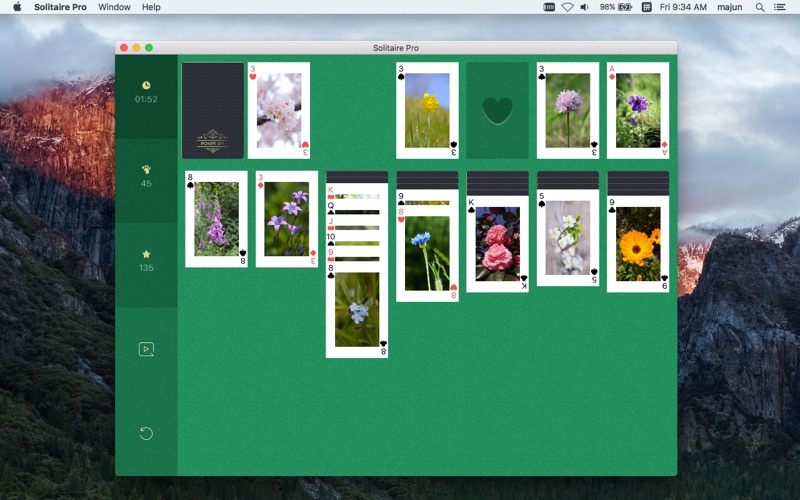Click the Fri 9:34 AM clock
Screen dimensions: 800x500
pos(683,7)
